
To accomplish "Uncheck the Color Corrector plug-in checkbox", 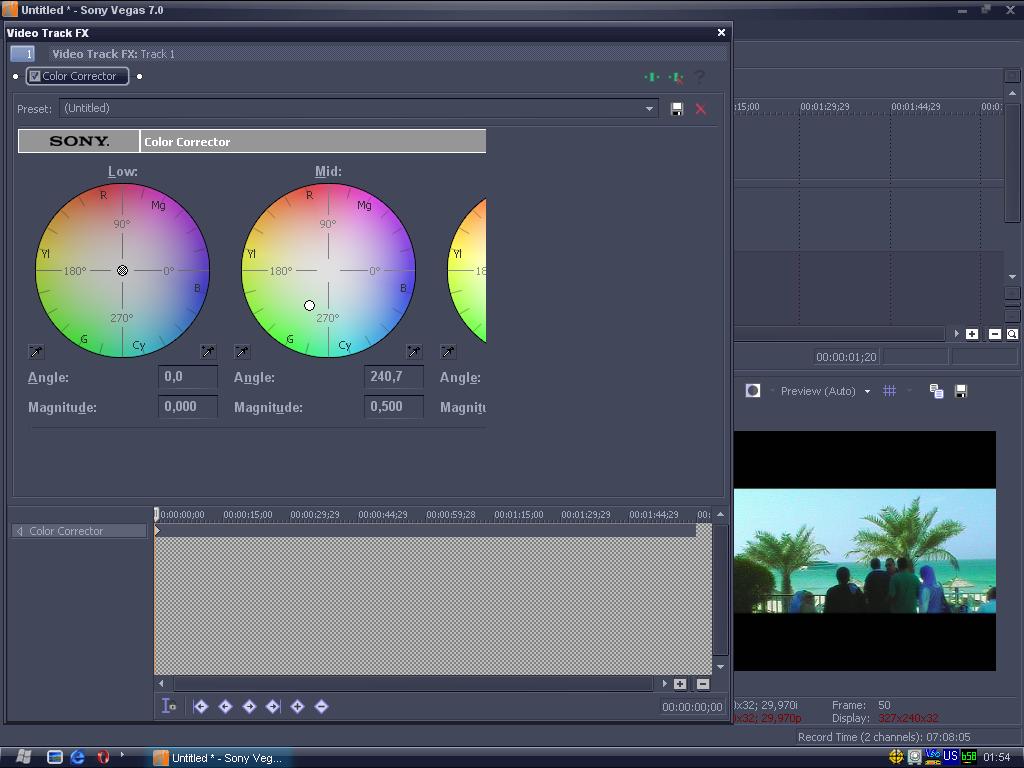I will (35, 76).
